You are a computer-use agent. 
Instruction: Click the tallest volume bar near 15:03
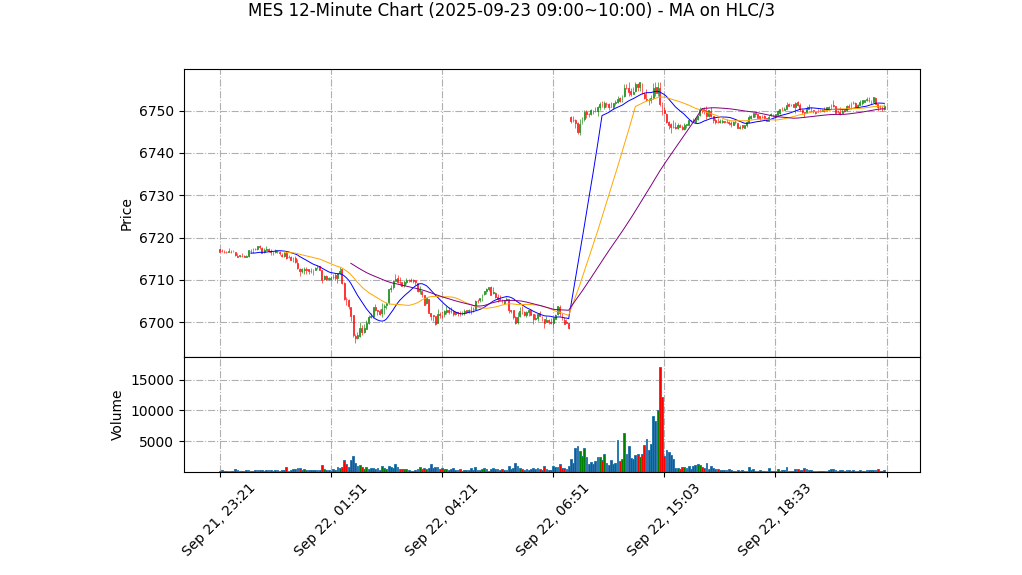pos(660,420)
